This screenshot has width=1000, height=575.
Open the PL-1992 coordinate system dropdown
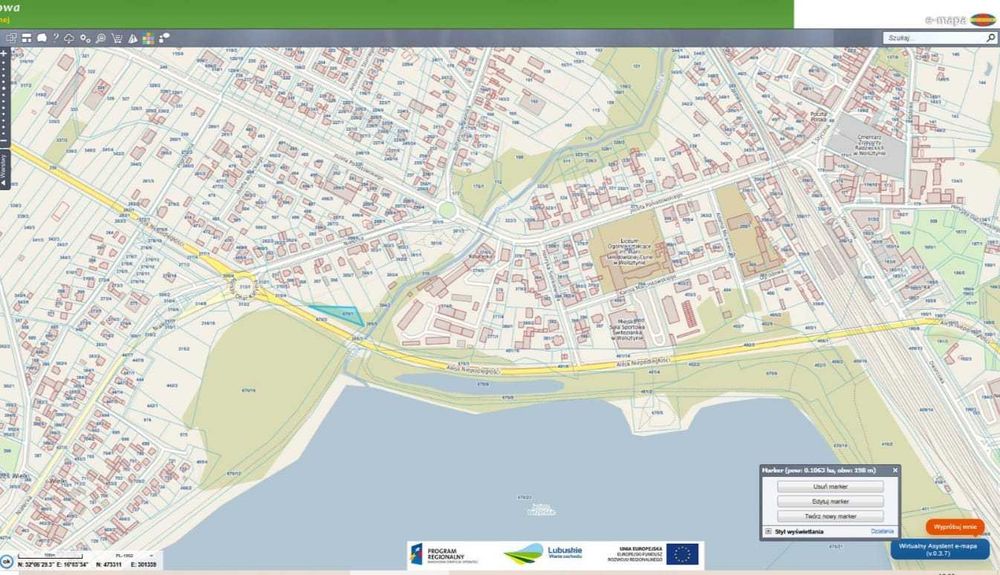(133, 556)
